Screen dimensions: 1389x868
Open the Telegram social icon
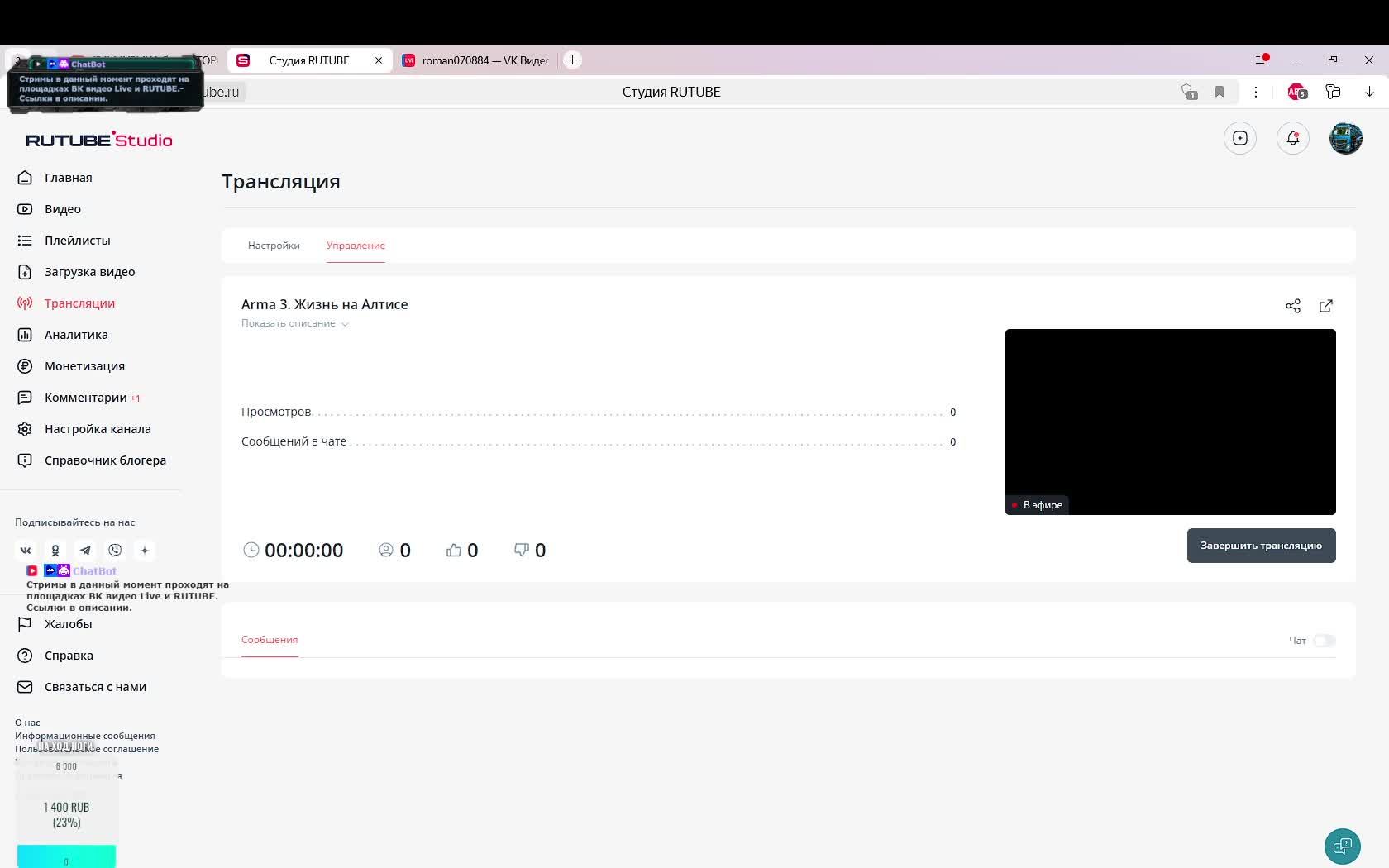pyautogui.click(x=85, y=551)
